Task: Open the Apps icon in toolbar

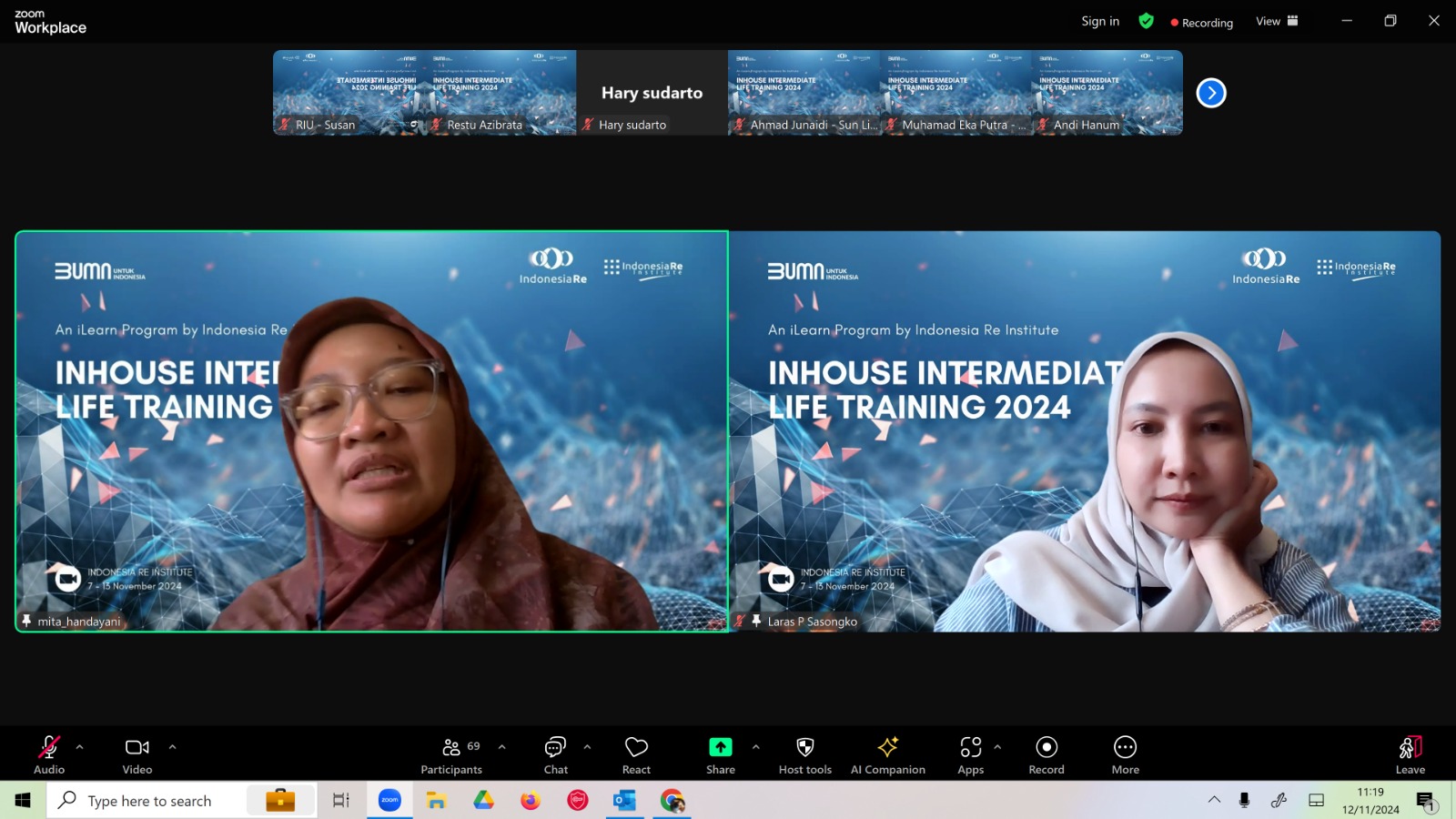Action: (971, 747)
